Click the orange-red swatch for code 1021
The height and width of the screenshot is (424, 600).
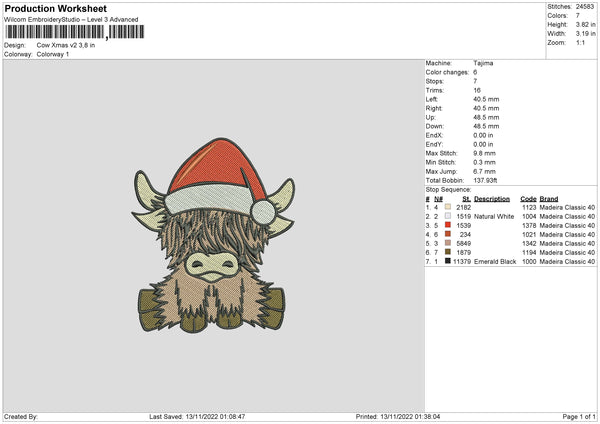448,234
